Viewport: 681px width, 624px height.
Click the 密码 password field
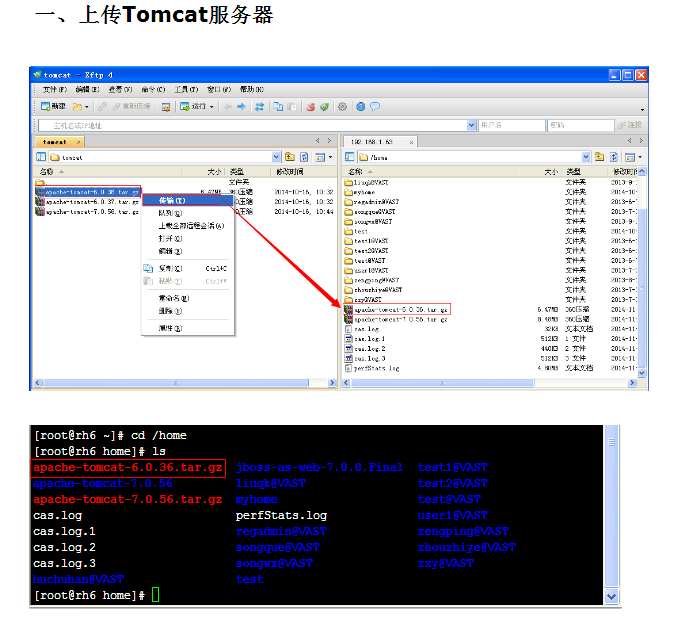point(581,125)
